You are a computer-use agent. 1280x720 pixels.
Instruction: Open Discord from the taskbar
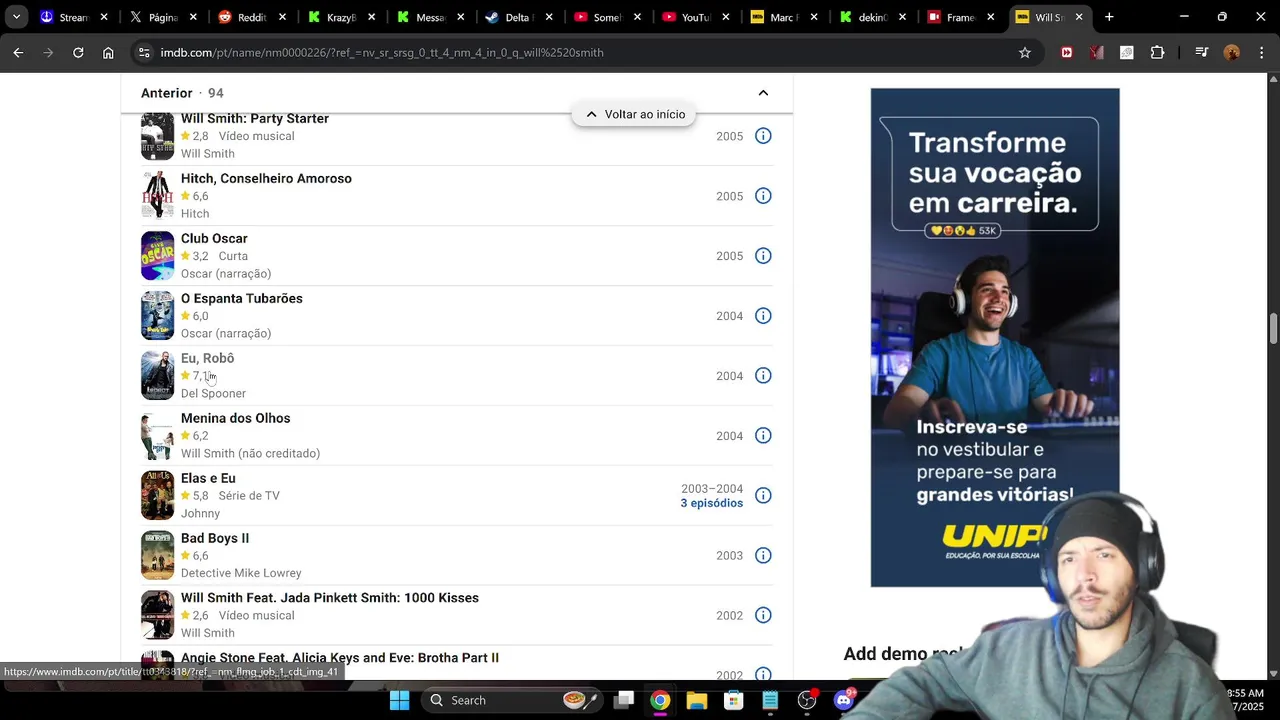(844, 700)
